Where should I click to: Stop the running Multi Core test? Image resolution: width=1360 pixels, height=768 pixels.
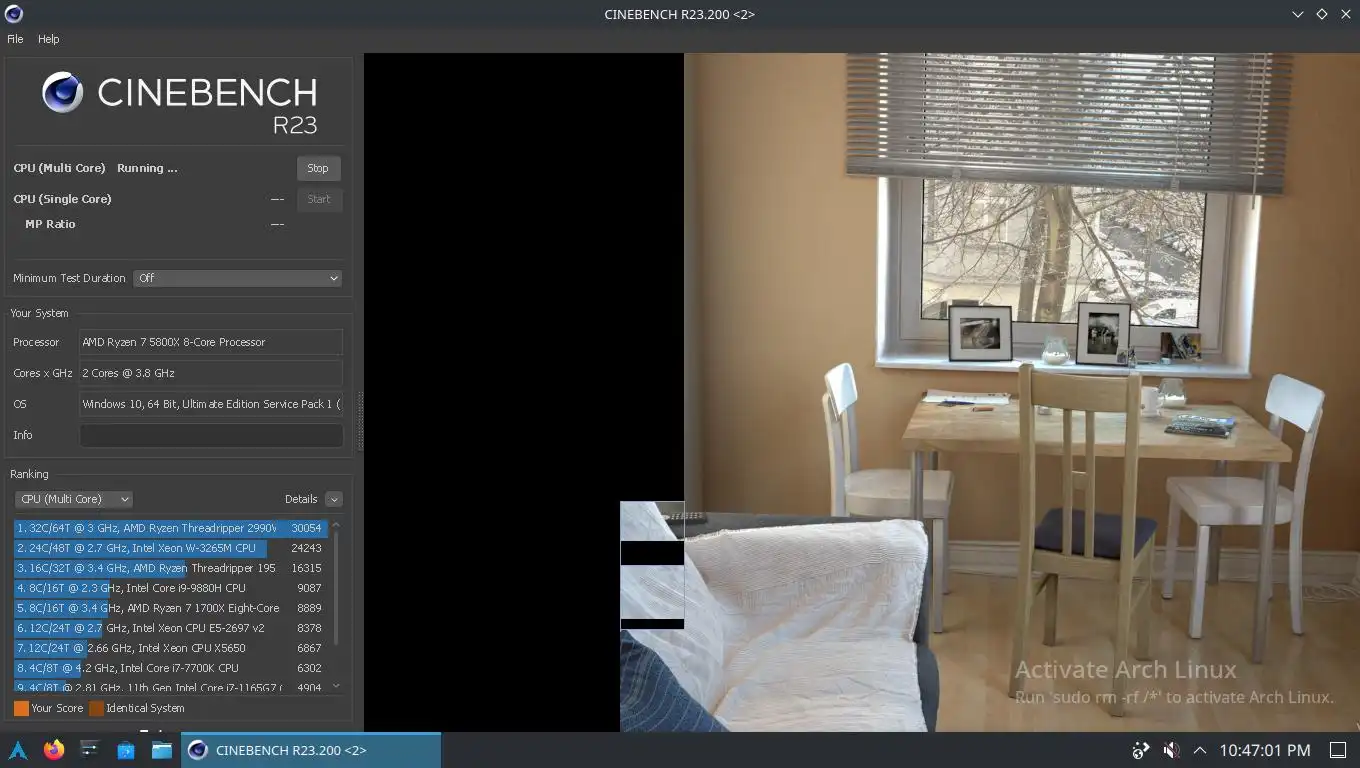pos(318,168)
